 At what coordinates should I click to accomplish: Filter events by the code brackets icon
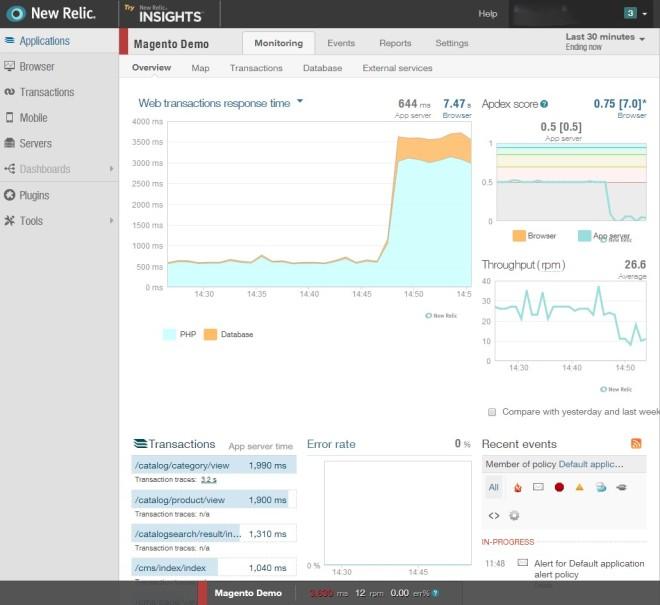494,515
